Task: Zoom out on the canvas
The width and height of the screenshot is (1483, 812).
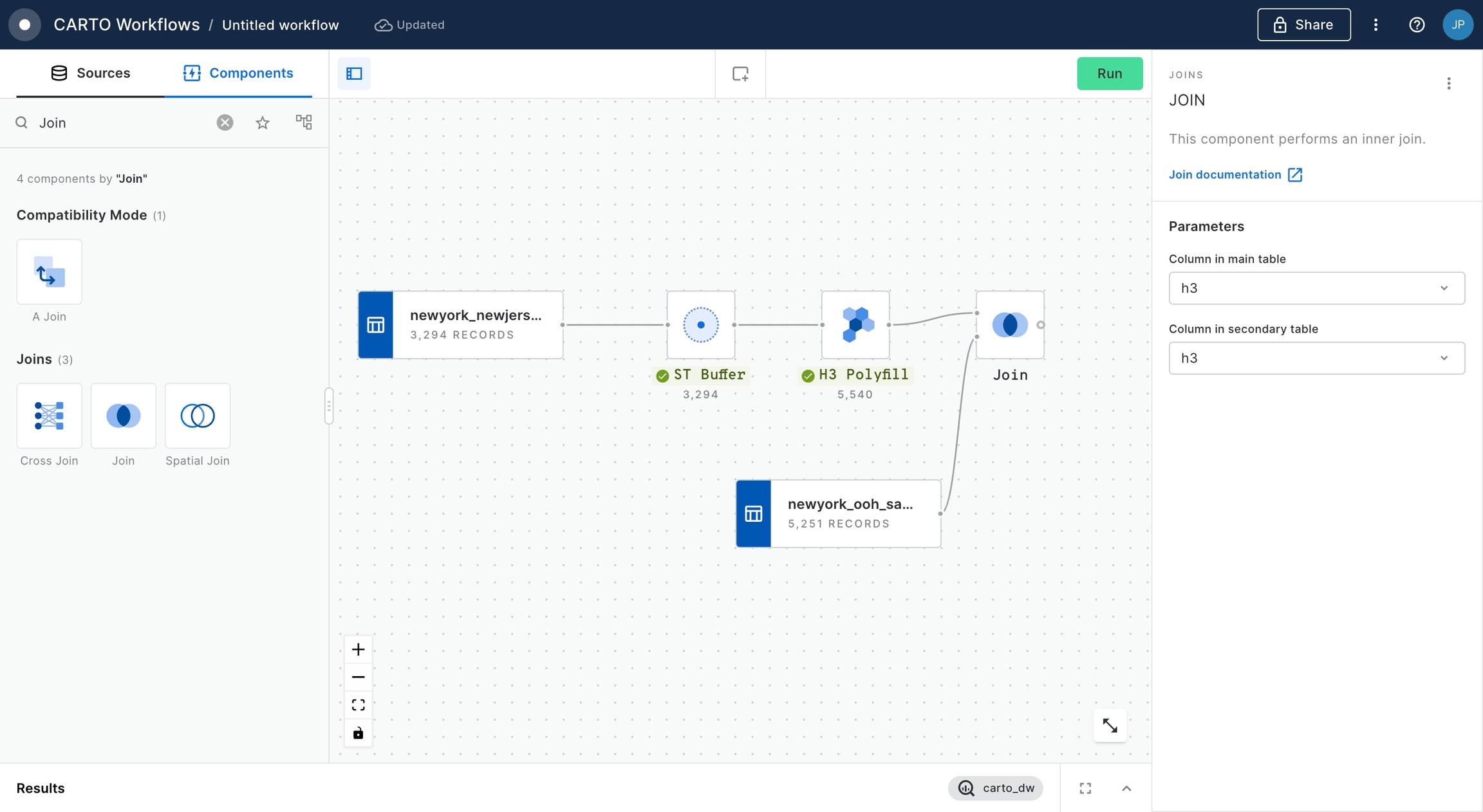Action: click(x=359, y=677)
